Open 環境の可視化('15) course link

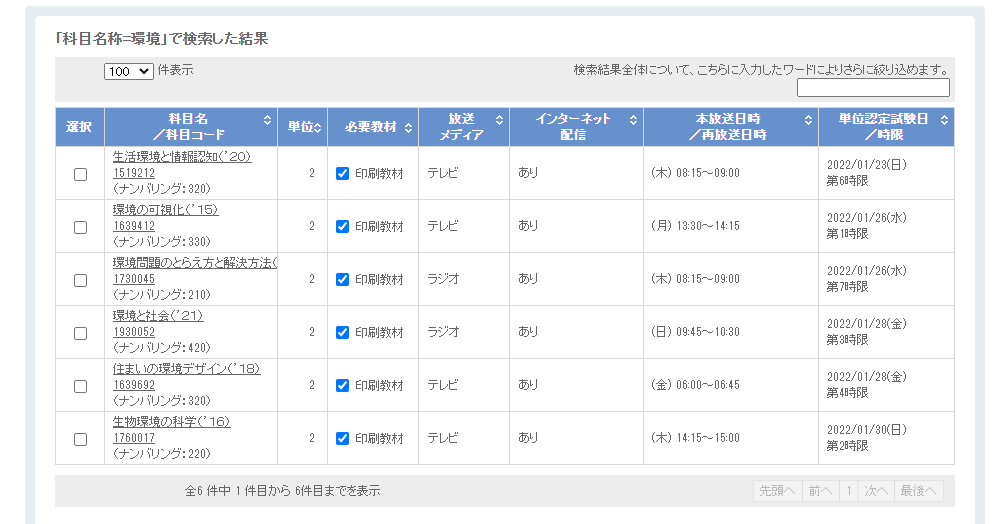(165, 210)
